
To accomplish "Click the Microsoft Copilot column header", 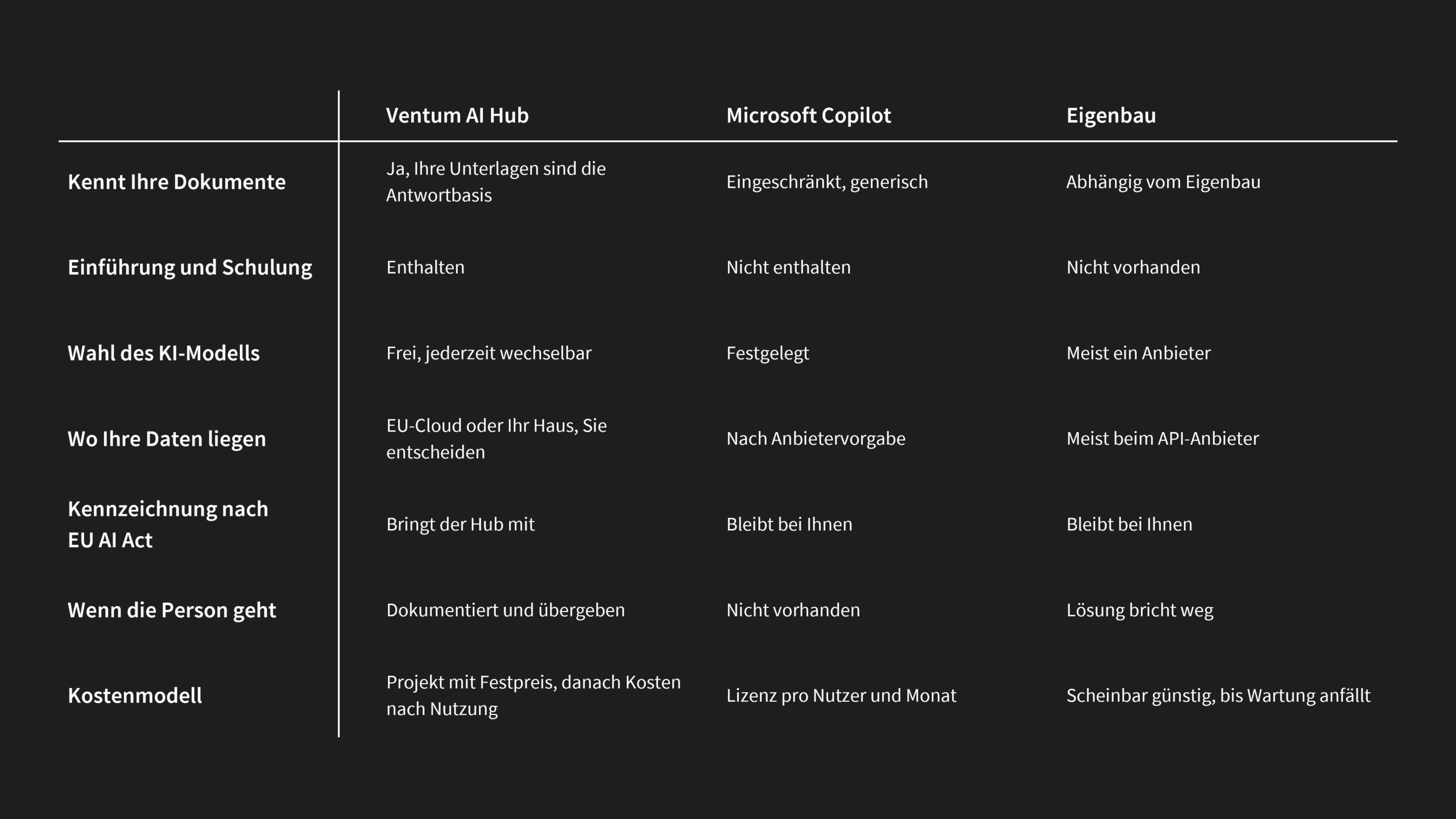I will (x=809, y=115).
